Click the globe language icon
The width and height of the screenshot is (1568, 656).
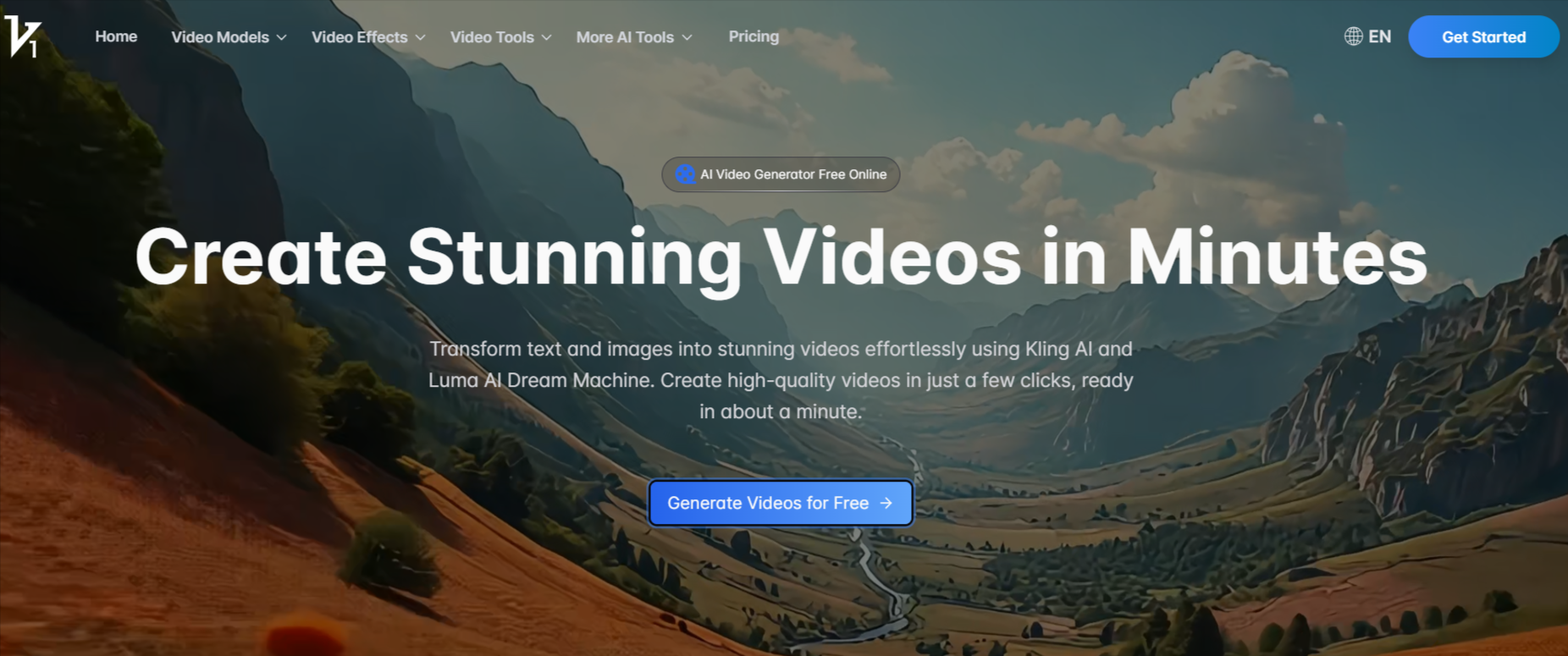1354,36
